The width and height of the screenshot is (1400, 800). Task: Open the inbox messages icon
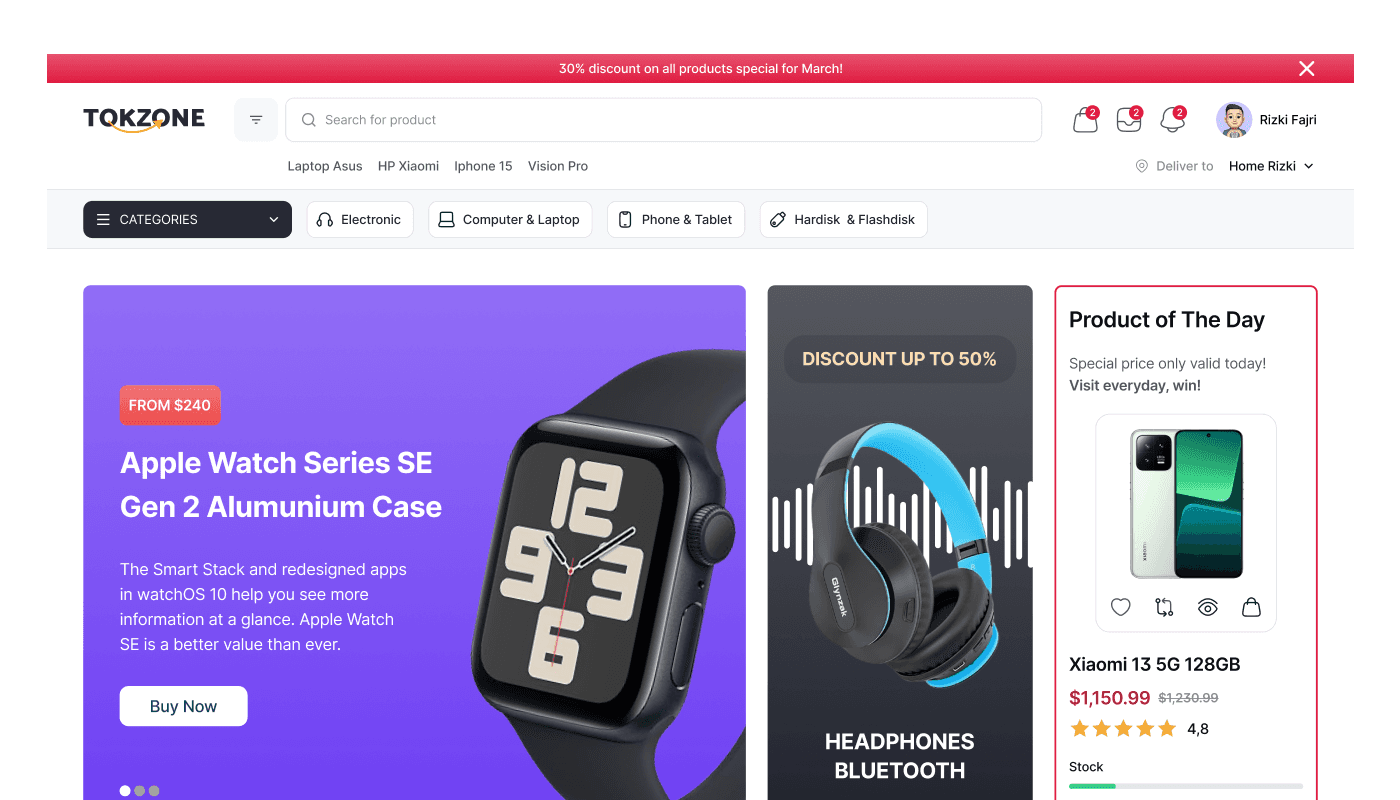click(1129, 120)
